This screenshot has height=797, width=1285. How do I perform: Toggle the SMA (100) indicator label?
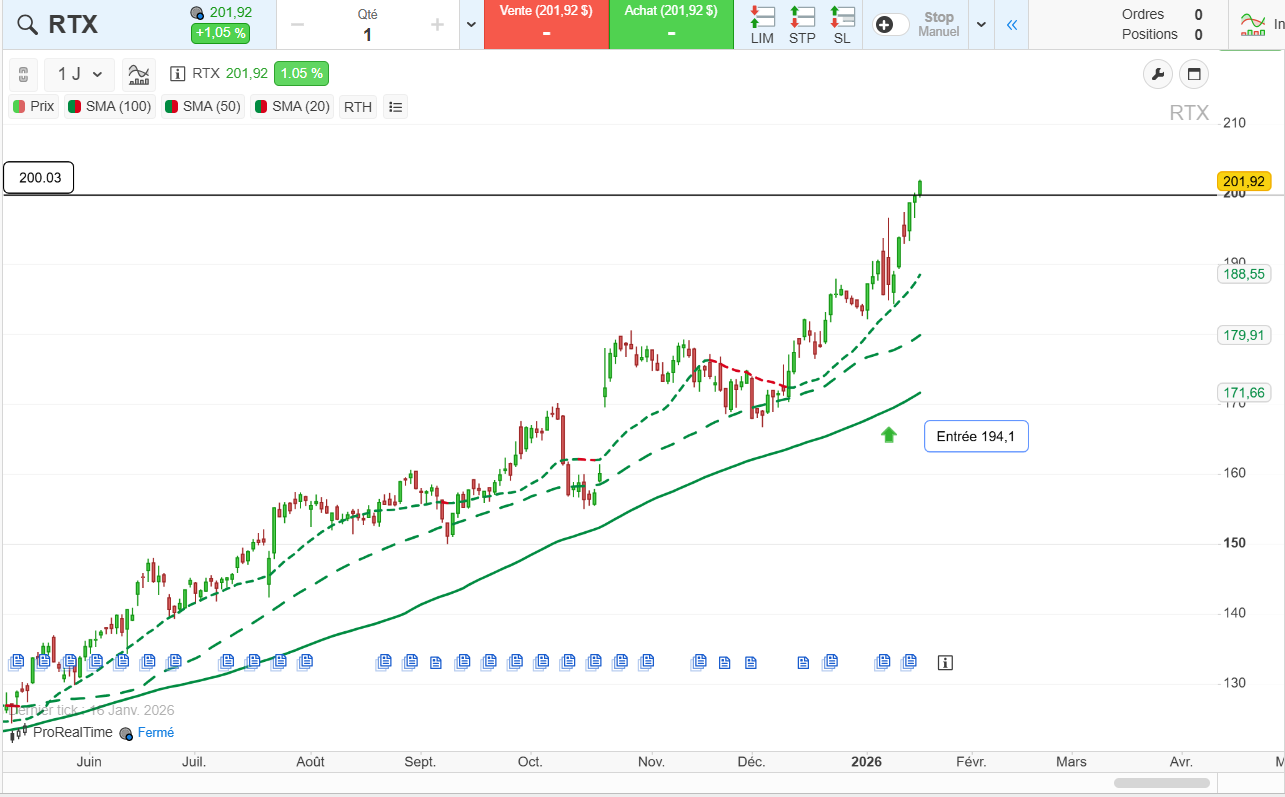point(109,106)
